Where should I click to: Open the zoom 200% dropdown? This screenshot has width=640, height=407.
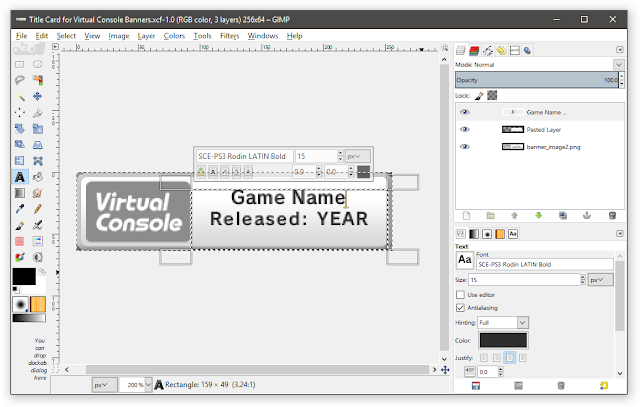(x=149, y=385)
